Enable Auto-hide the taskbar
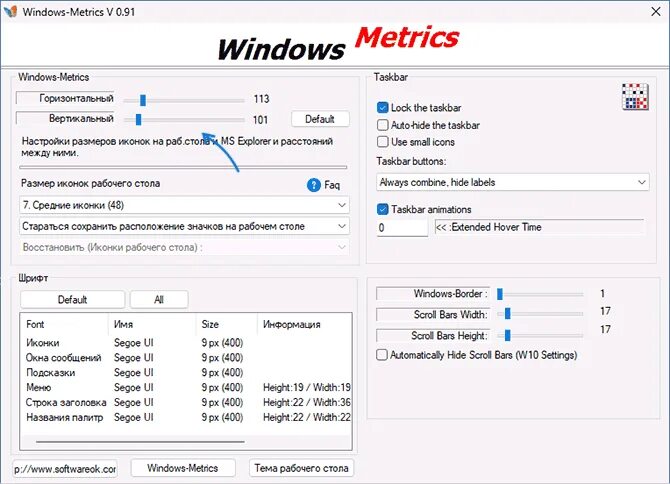The image size is (670, 484). coord(382,125)
